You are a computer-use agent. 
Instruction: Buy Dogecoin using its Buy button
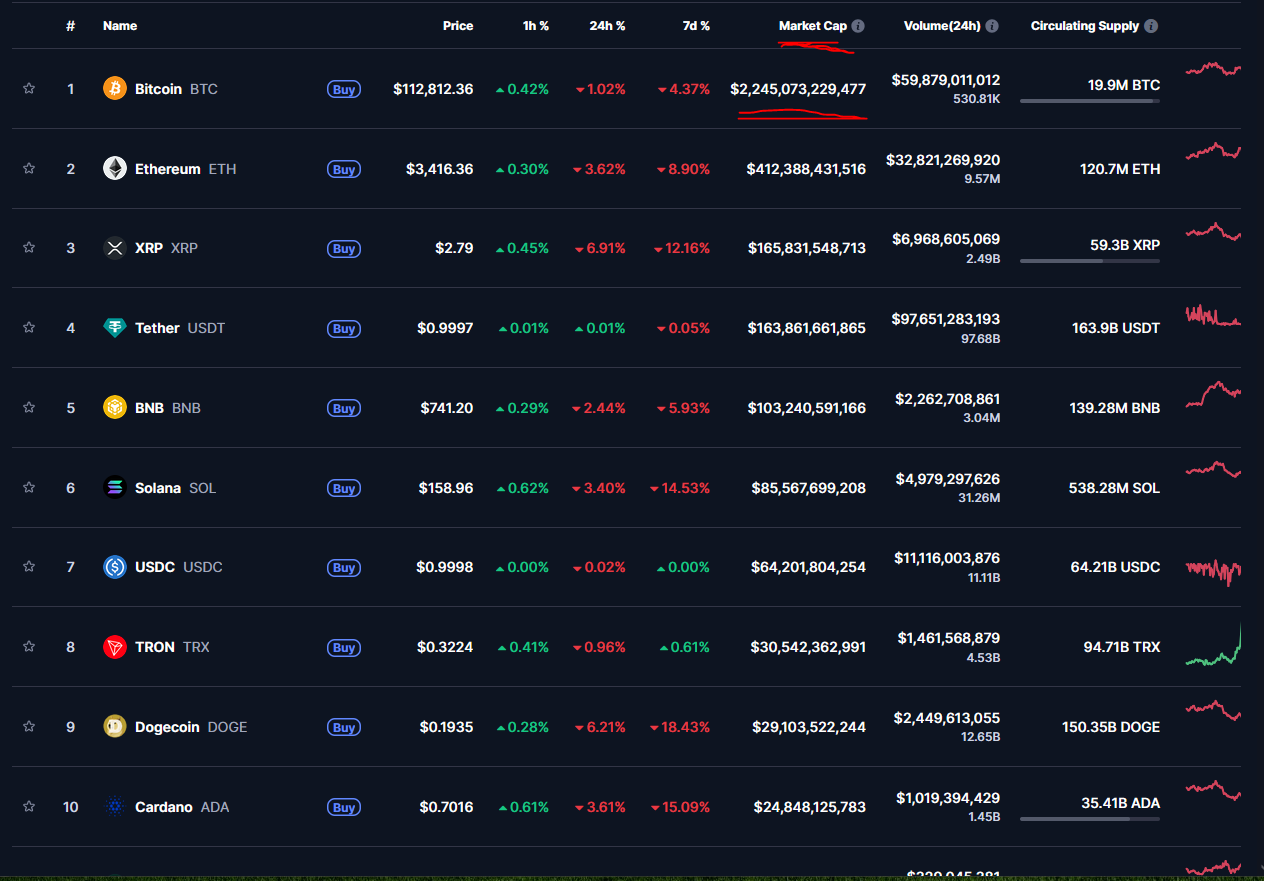344,727
